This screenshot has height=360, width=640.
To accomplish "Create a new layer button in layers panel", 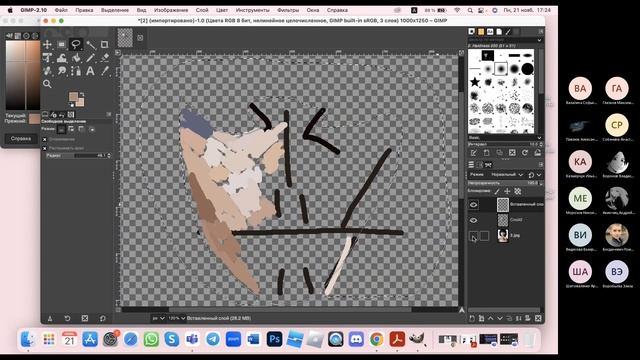I will [x=472, y=318].
